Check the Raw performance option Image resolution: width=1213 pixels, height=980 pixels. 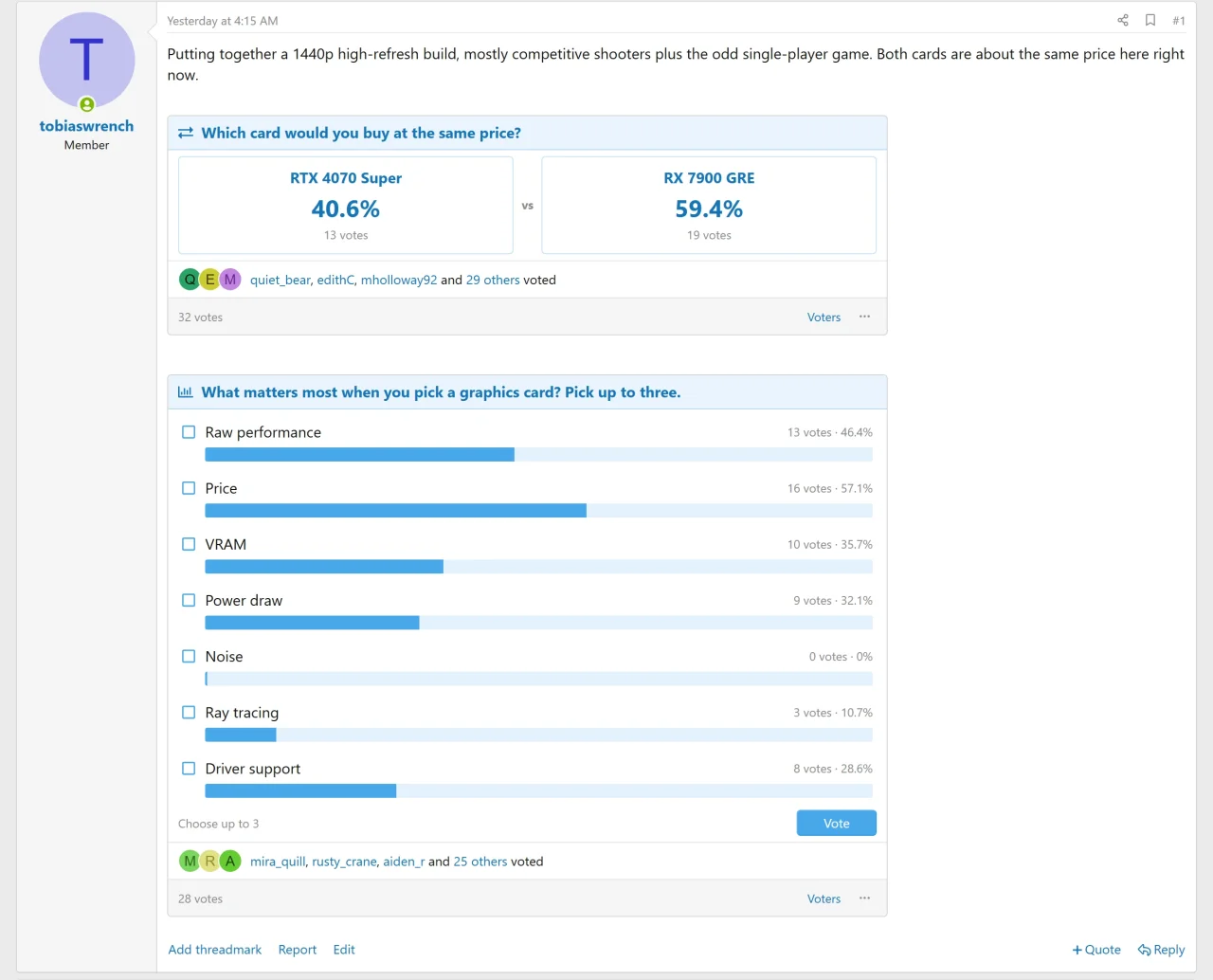[x=189, y=432]
